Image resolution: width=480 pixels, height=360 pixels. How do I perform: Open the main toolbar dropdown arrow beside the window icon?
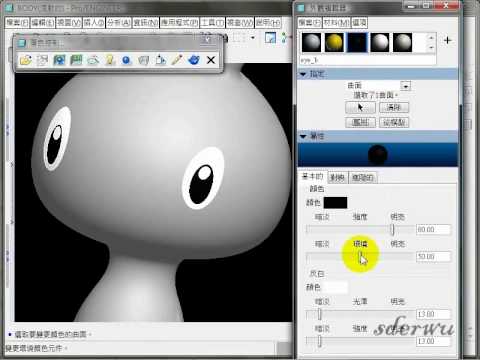253,37
